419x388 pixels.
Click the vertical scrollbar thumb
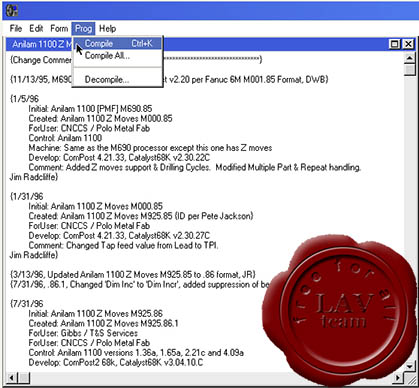click(x=410, y=70)
